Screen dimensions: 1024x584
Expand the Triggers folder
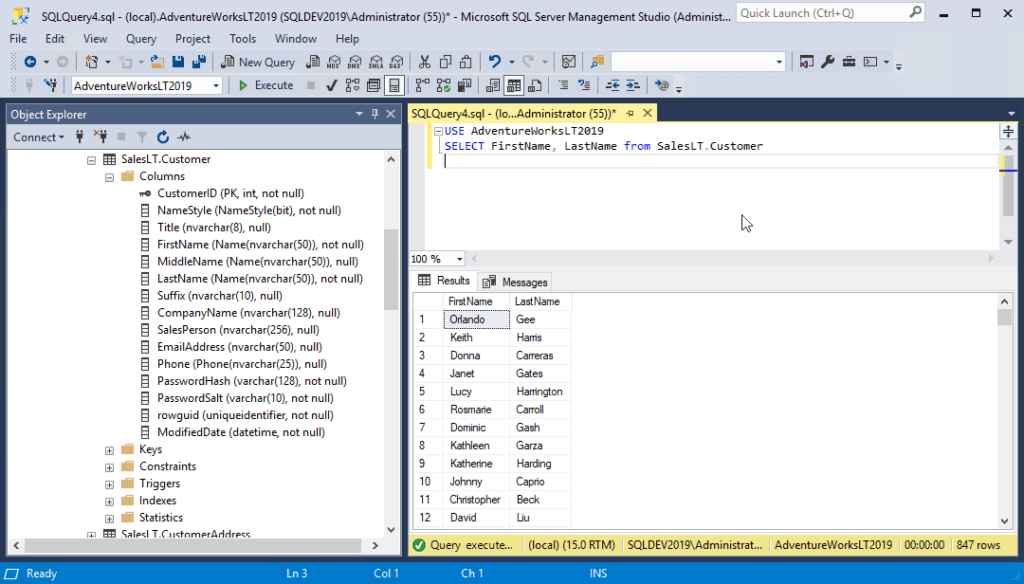[x=109, y=484]
